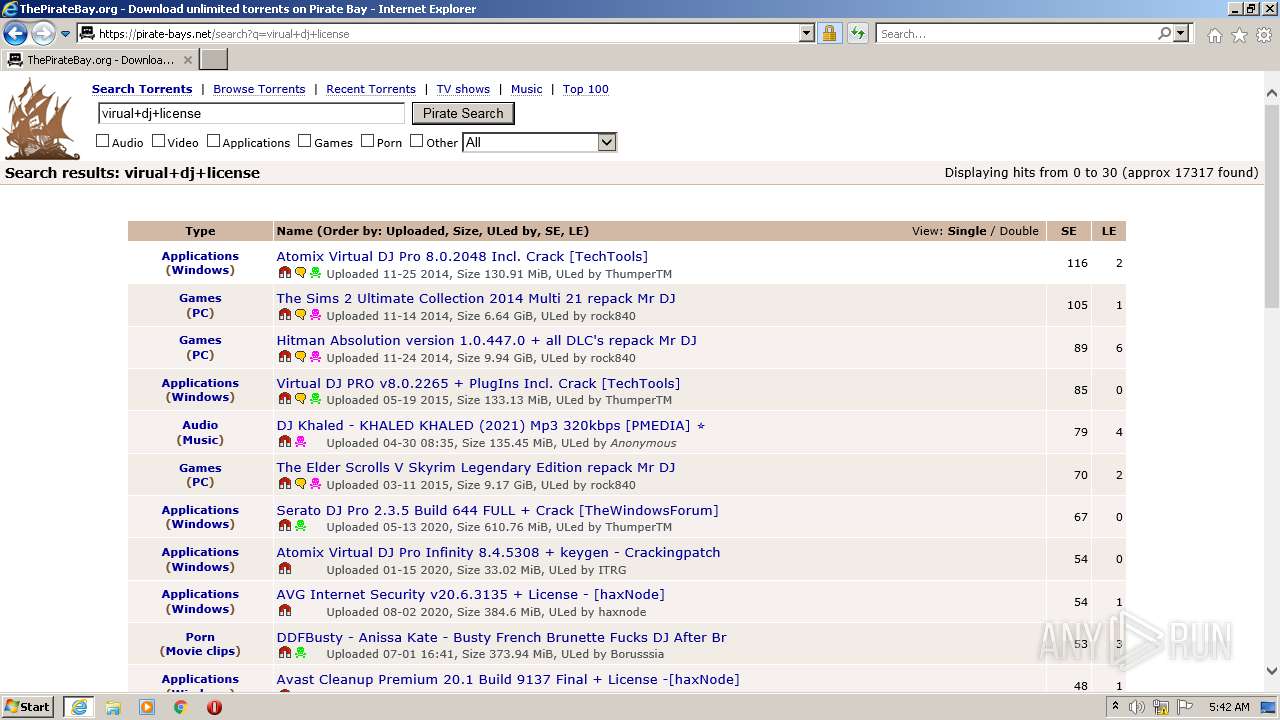Enable the Applications category checkbox
This screenshot has height=720, width=1280.
tap(213, 141)
